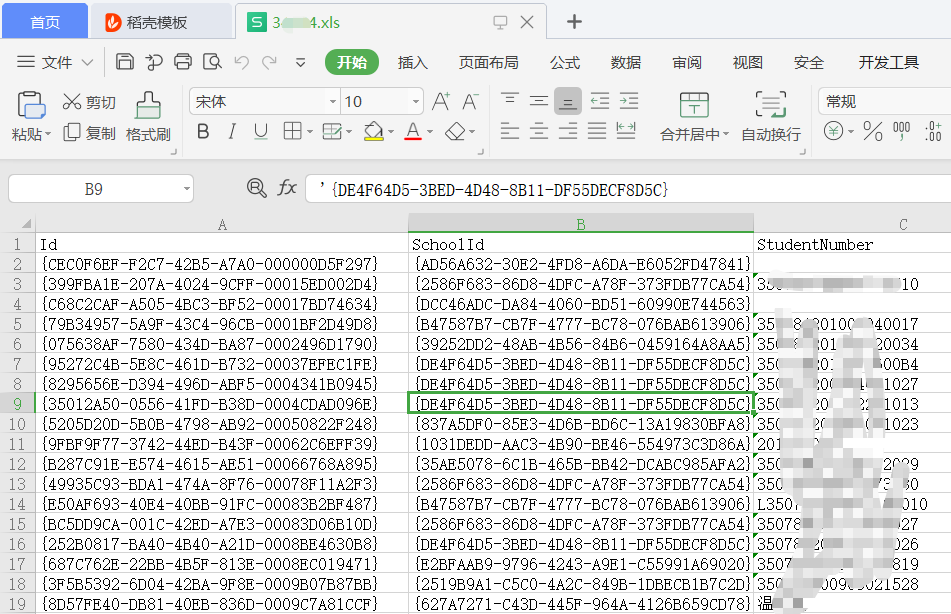
Task: Click the zoom lookup icon beside fx
Action: (x=257, y=188)
